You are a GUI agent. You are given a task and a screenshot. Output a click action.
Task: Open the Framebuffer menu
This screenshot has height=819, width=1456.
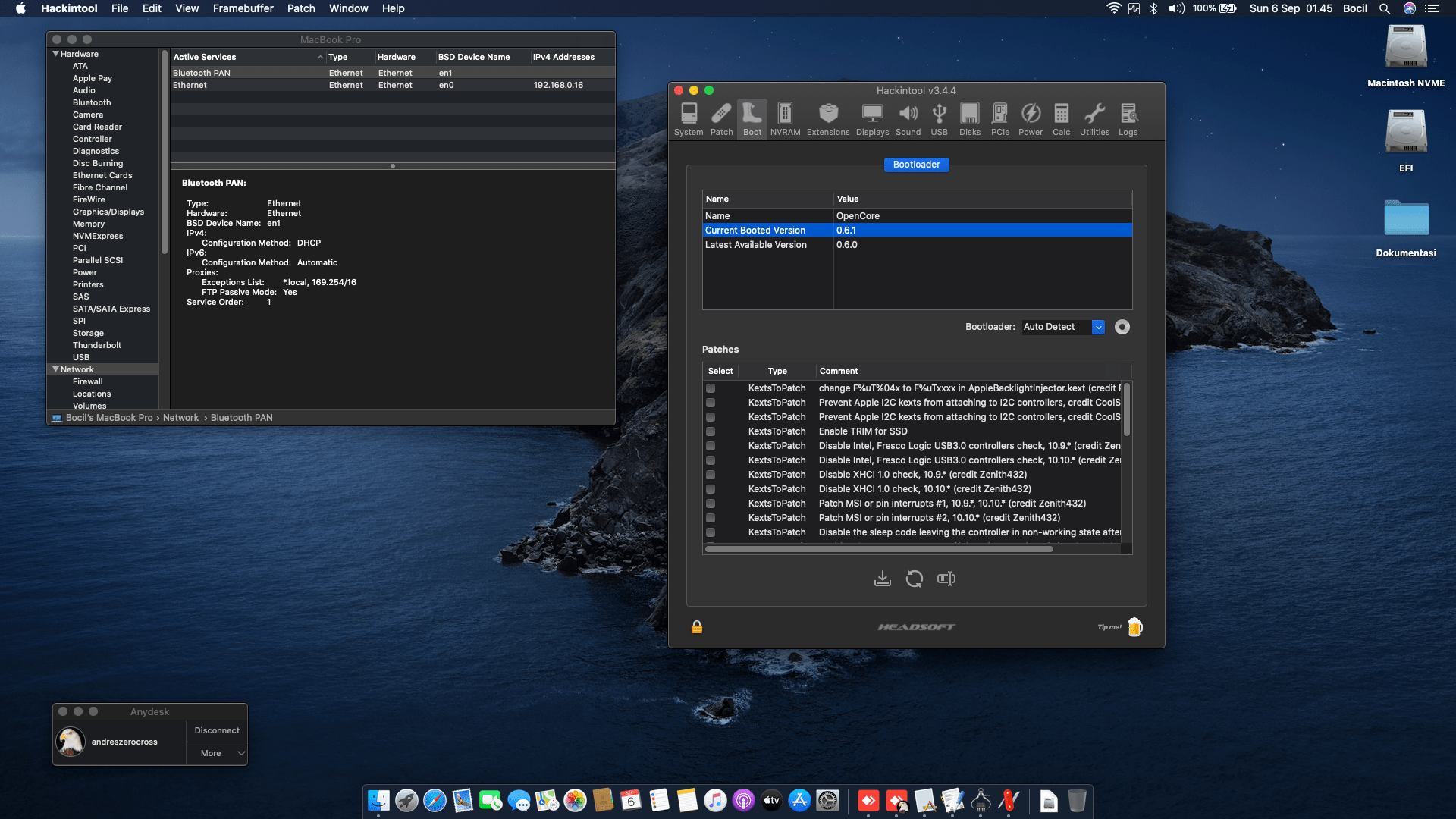click(x=243, y=8)
